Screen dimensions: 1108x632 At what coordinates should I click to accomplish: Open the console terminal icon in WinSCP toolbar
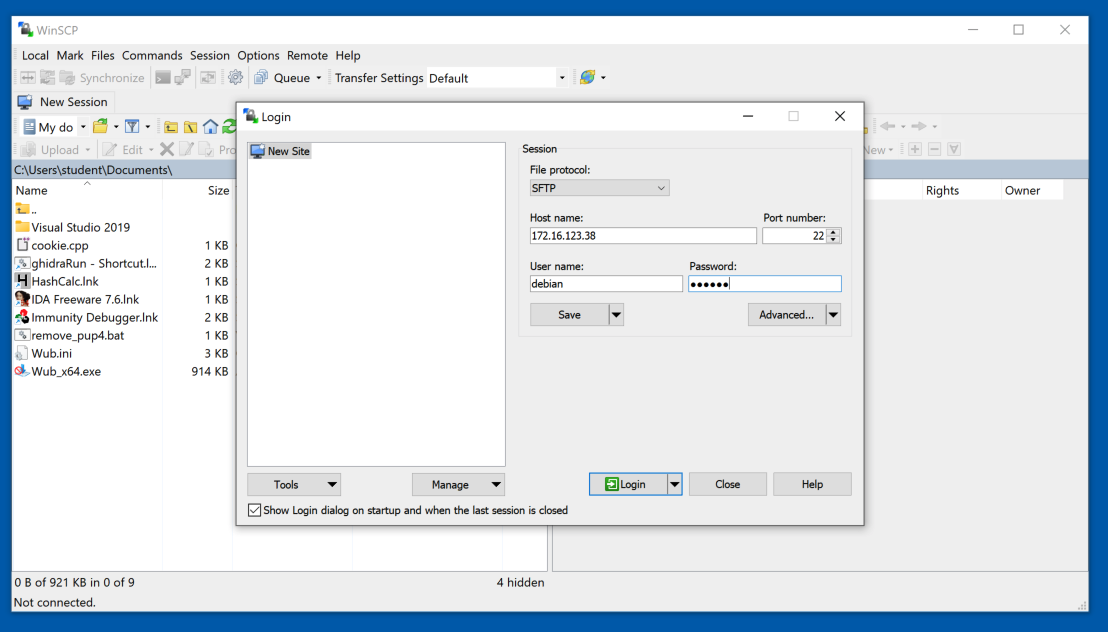coord(163,78)
